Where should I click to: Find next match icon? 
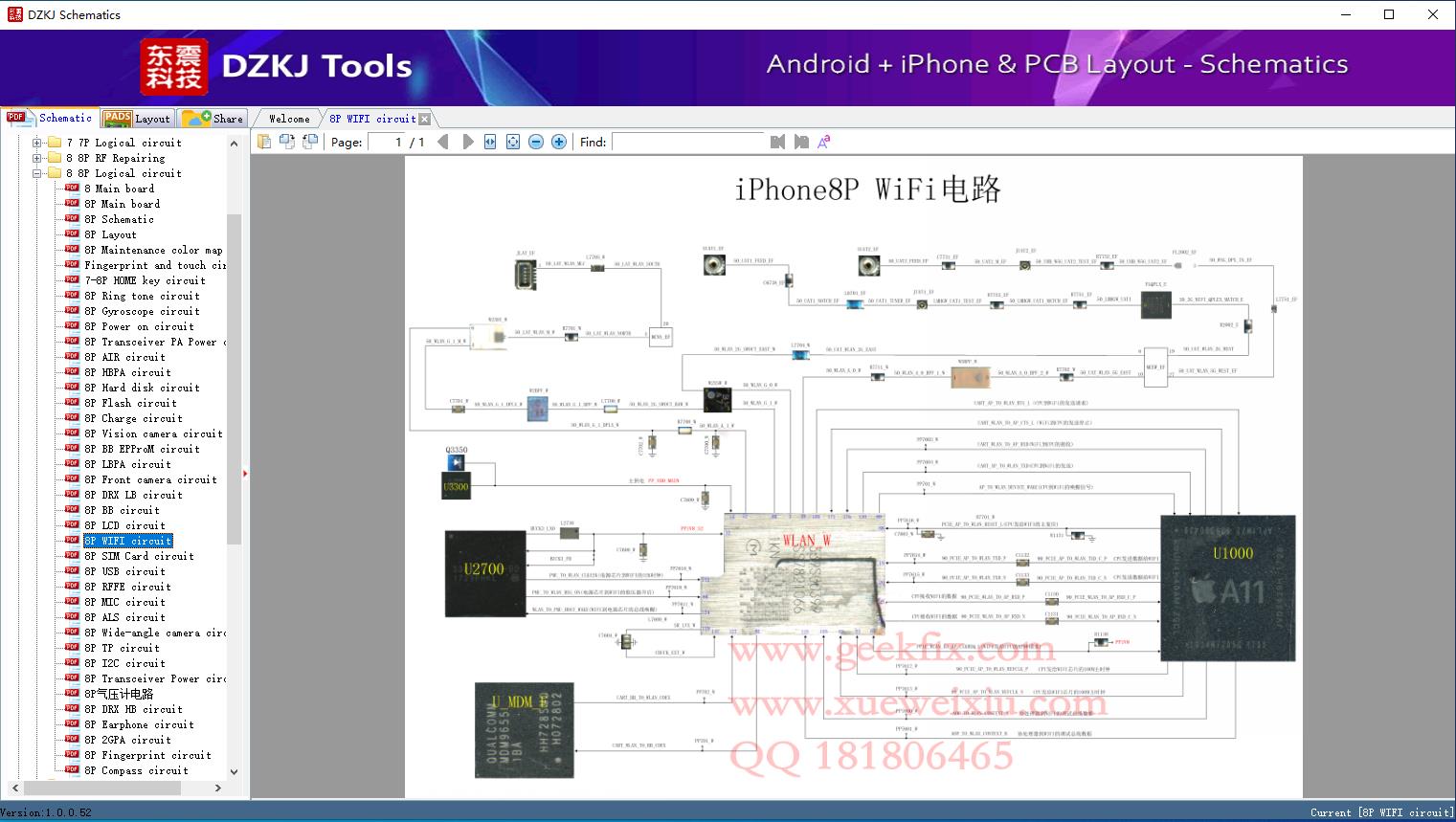tap(800, 142)
